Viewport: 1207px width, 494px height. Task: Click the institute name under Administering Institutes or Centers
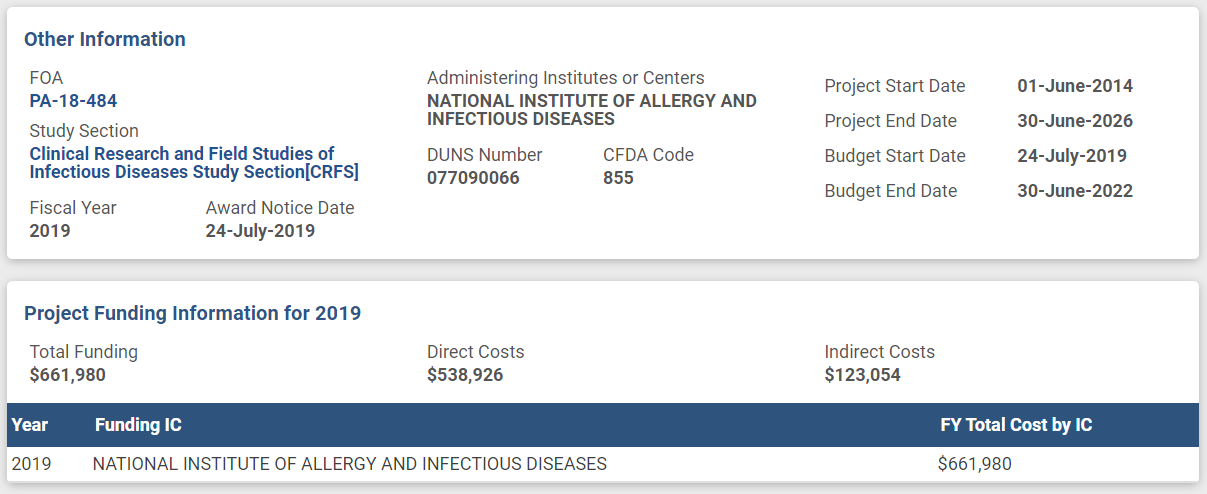(591, 110)
